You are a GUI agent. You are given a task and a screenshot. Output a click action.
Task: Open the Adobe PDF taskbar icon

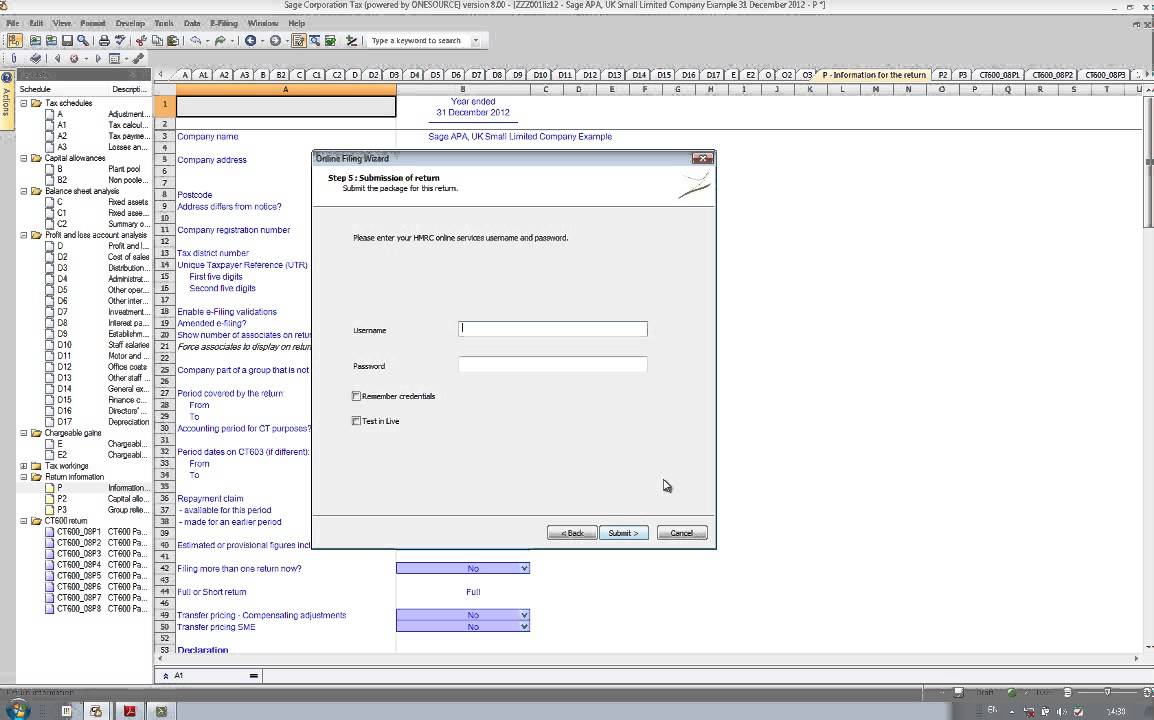click(x=130, y=710)
